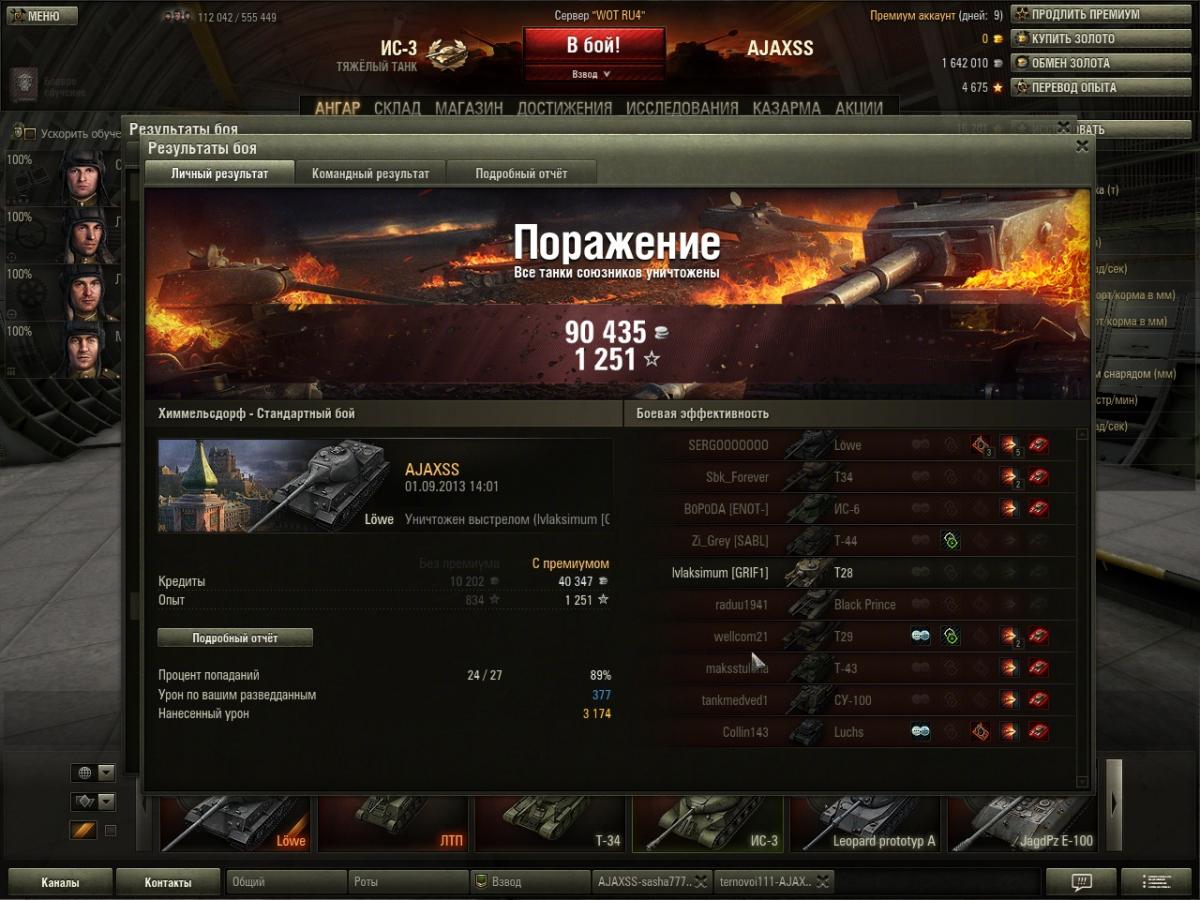Viewport: 1200px width, 900px height.
Task: Open the vehicle type filter dropdown
Action: (93, 802)
